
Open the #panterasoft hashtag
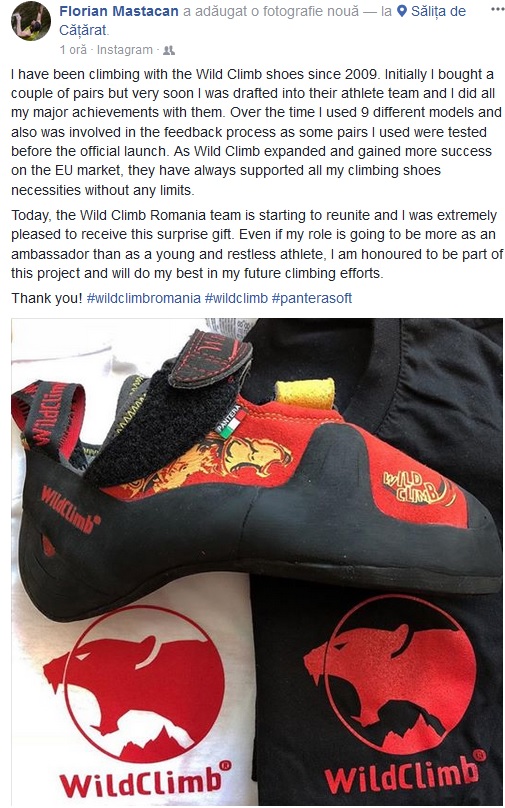click(312, 298)
